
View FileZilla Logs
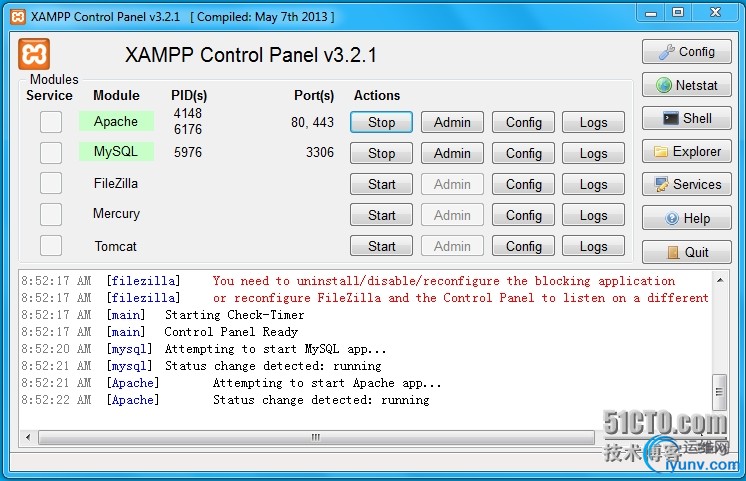[593, 184]
